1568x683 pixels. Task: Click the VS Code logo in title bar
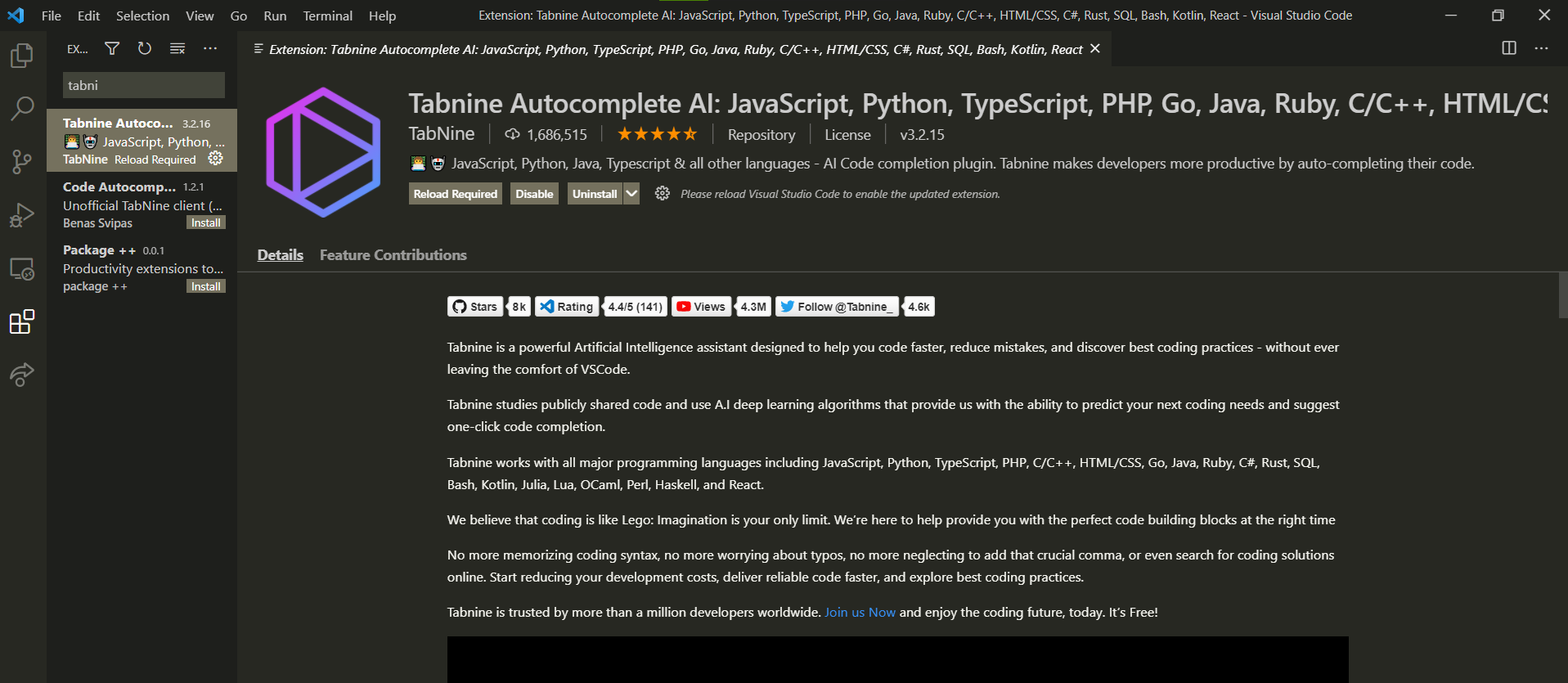point(16,16)
